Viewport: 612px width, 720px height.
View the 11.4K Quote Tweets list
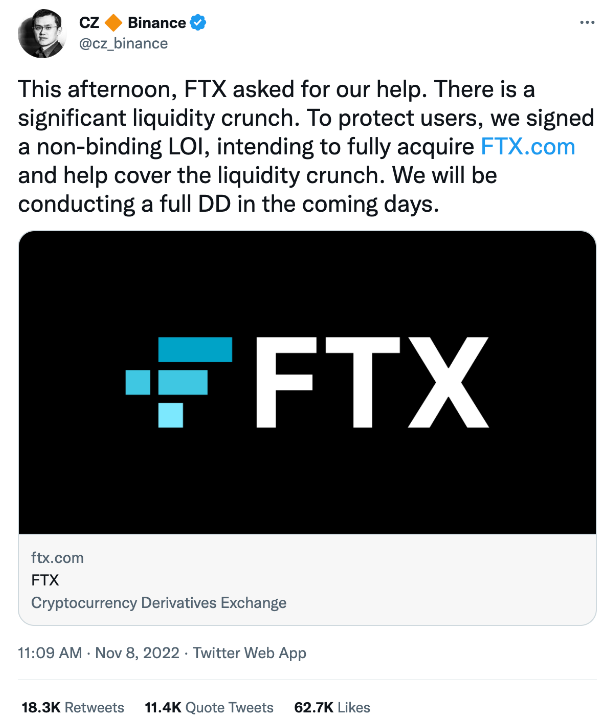click(x=209, y=707)
